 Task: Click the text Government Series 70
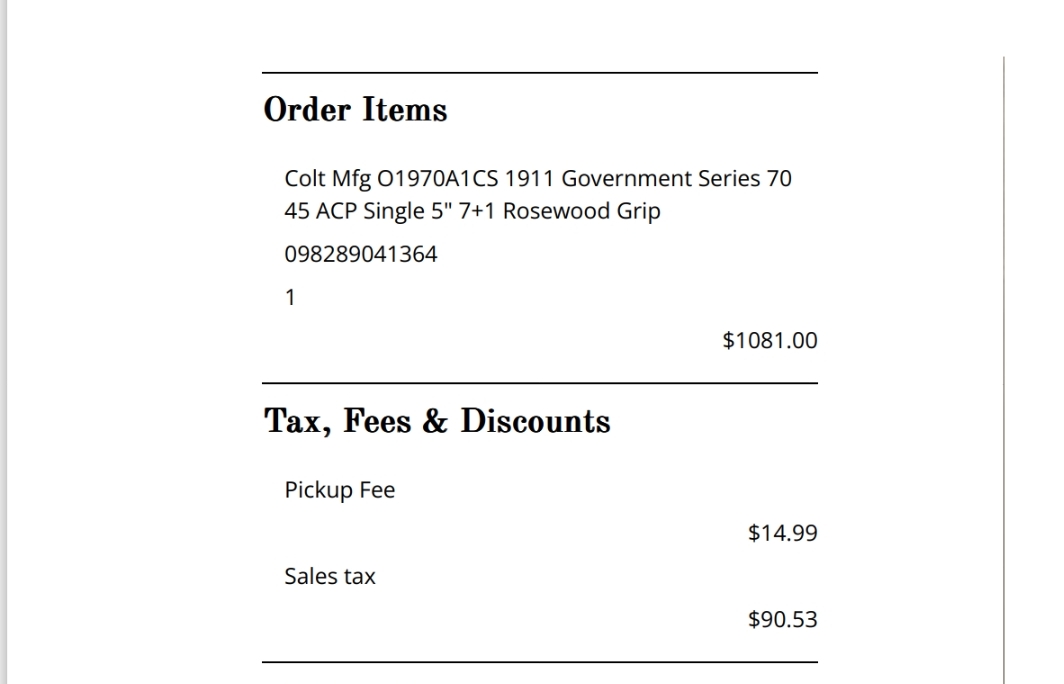click(677, 178)
